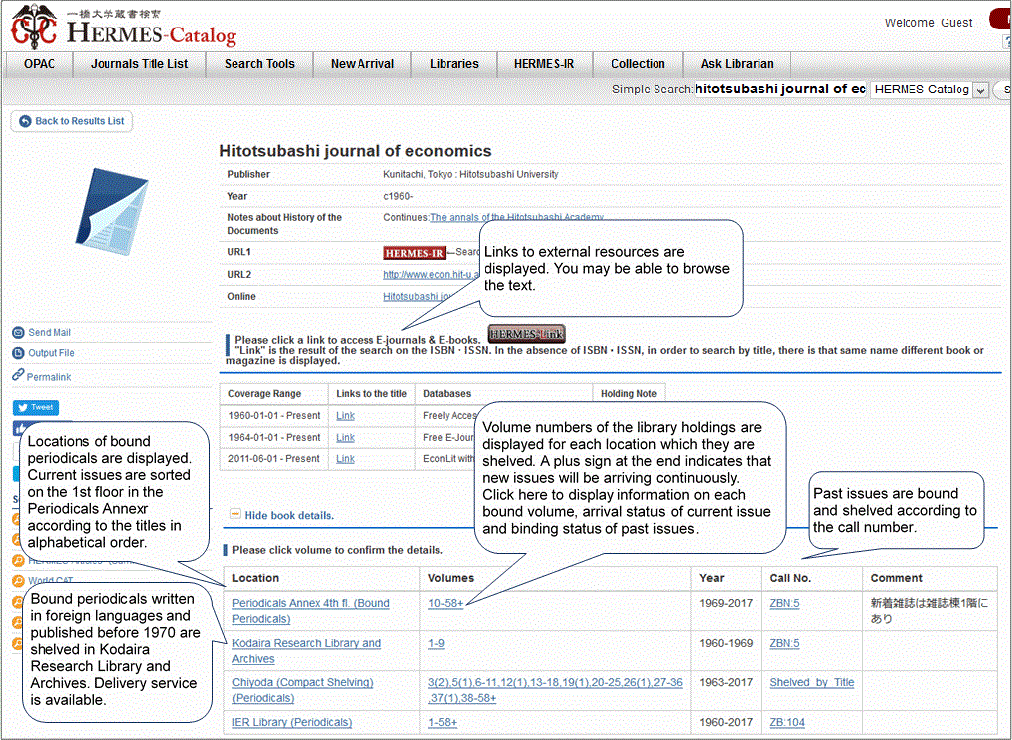Click Link for 1964-01-01 - Present coverage
This screenshot has height=740, width=1012.
point(345,438)
